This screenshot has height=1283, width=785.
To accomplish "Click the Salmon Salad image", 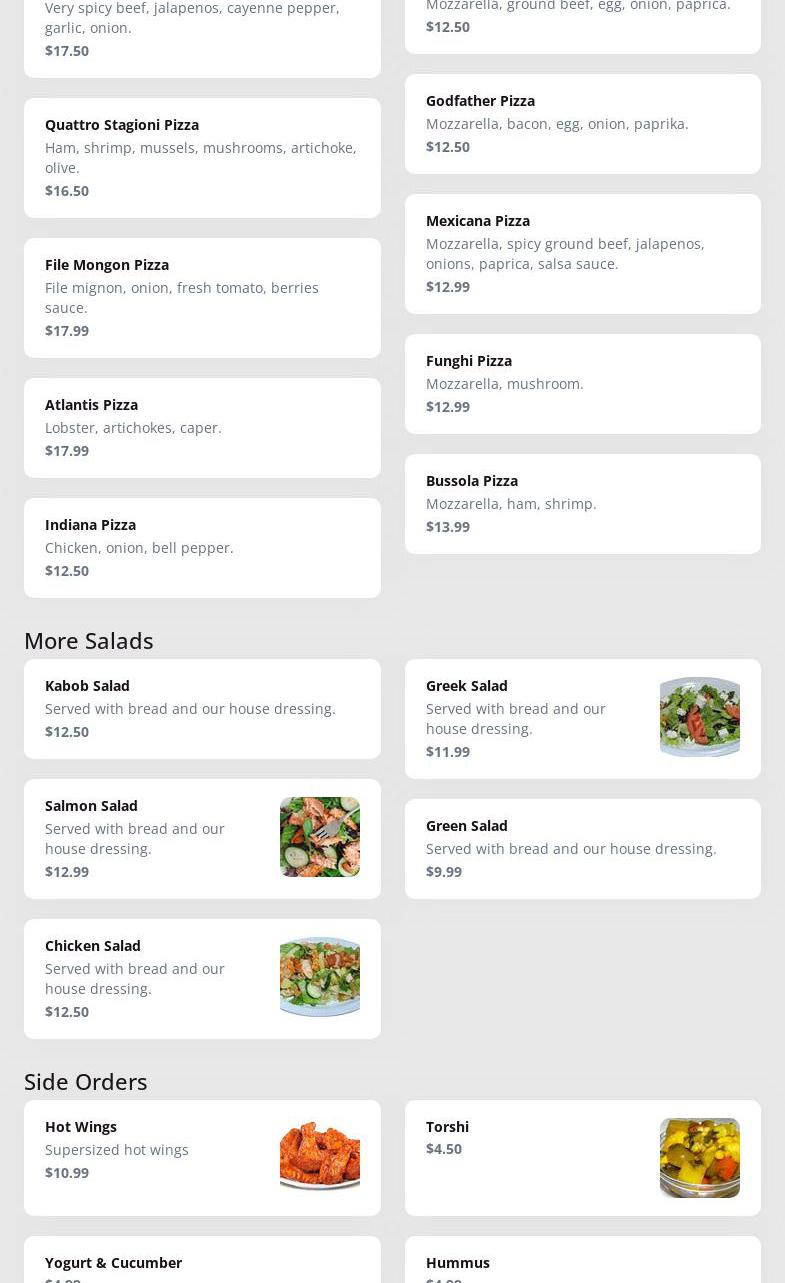I will tap(319, 837).
